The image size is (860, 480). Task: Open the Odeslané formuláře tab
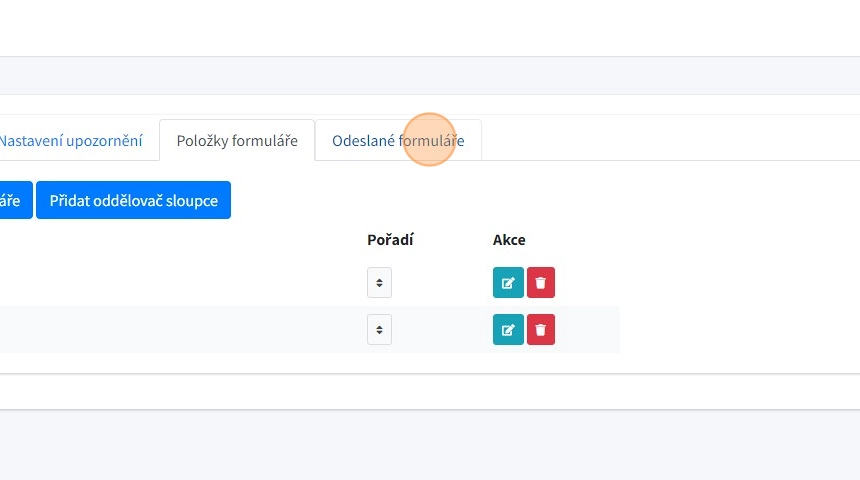(x=398, y=141)
